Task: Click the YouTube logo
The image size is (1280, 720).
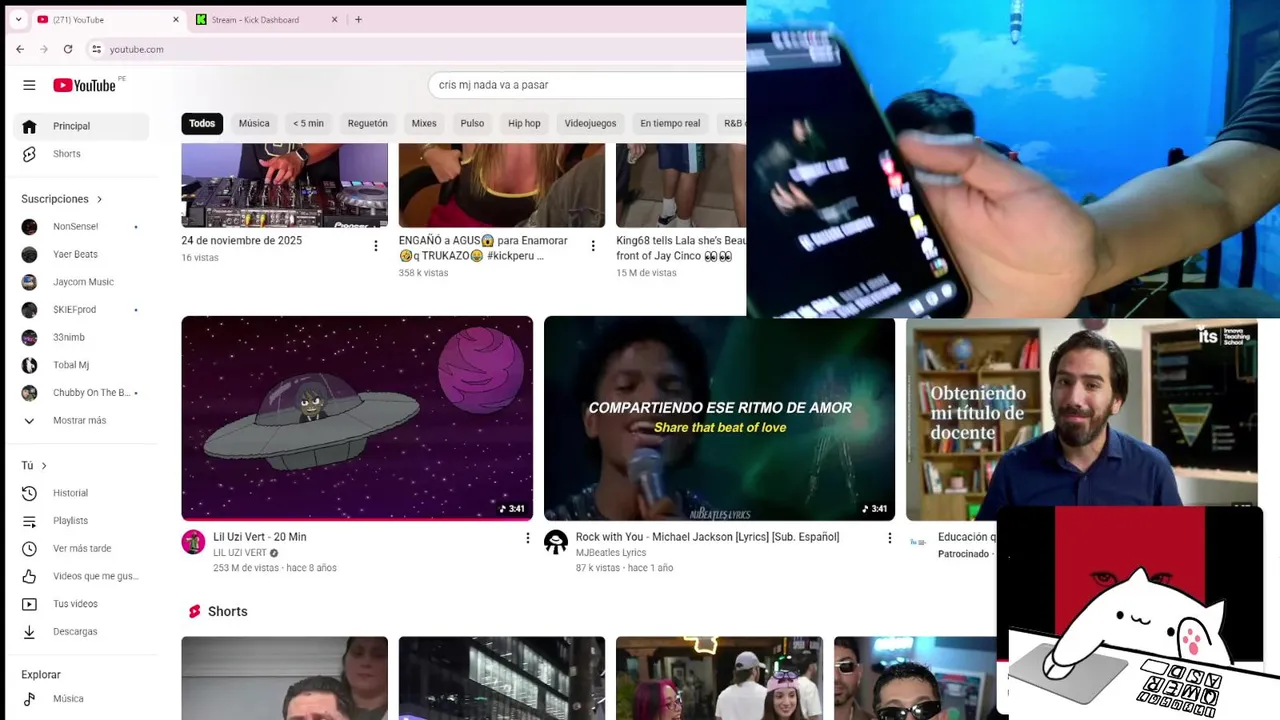Action: (85, 85)
